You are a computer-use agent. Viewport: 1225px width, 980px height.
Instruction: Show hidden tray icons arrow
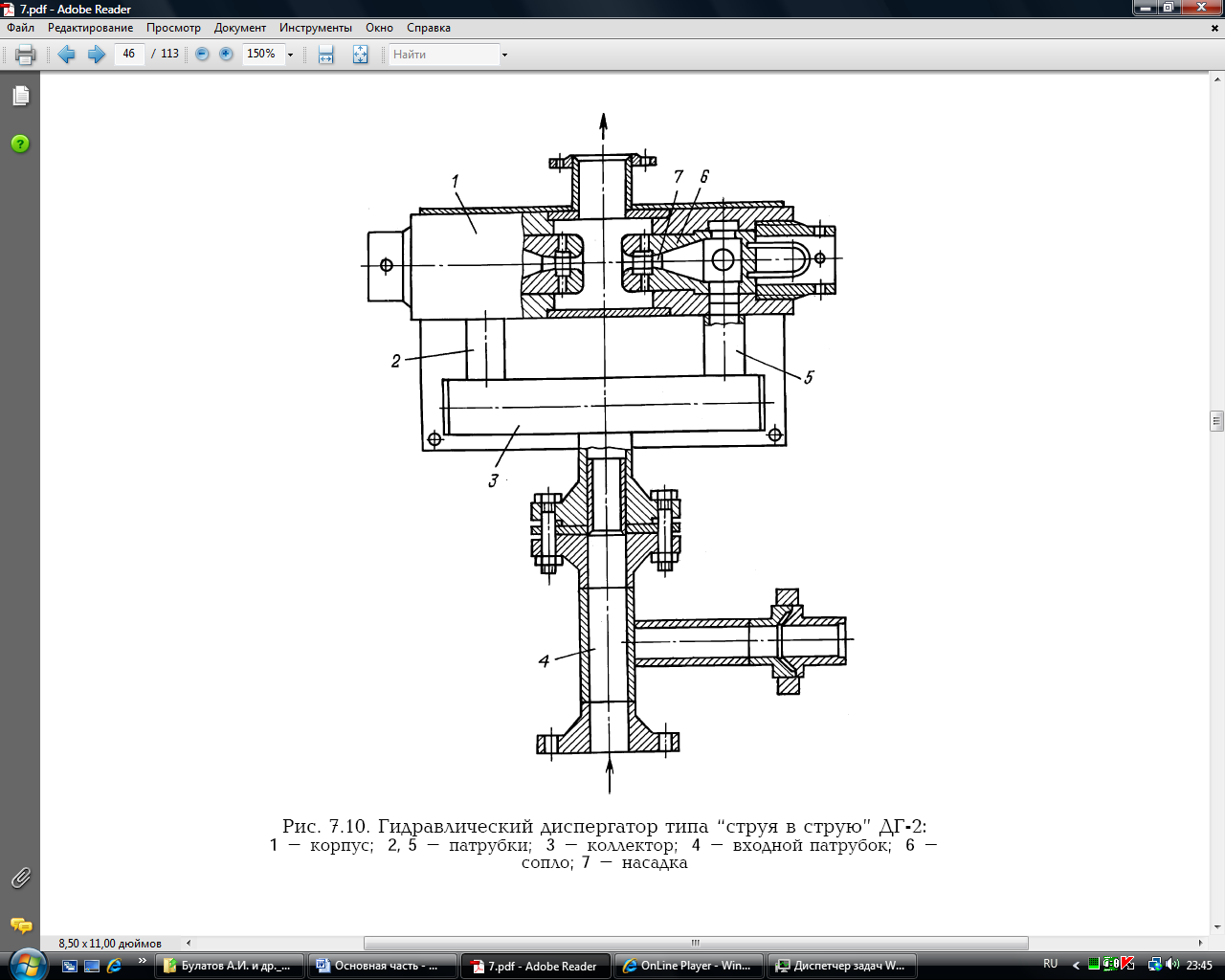pyautogui.click(x=1076, y=965)
